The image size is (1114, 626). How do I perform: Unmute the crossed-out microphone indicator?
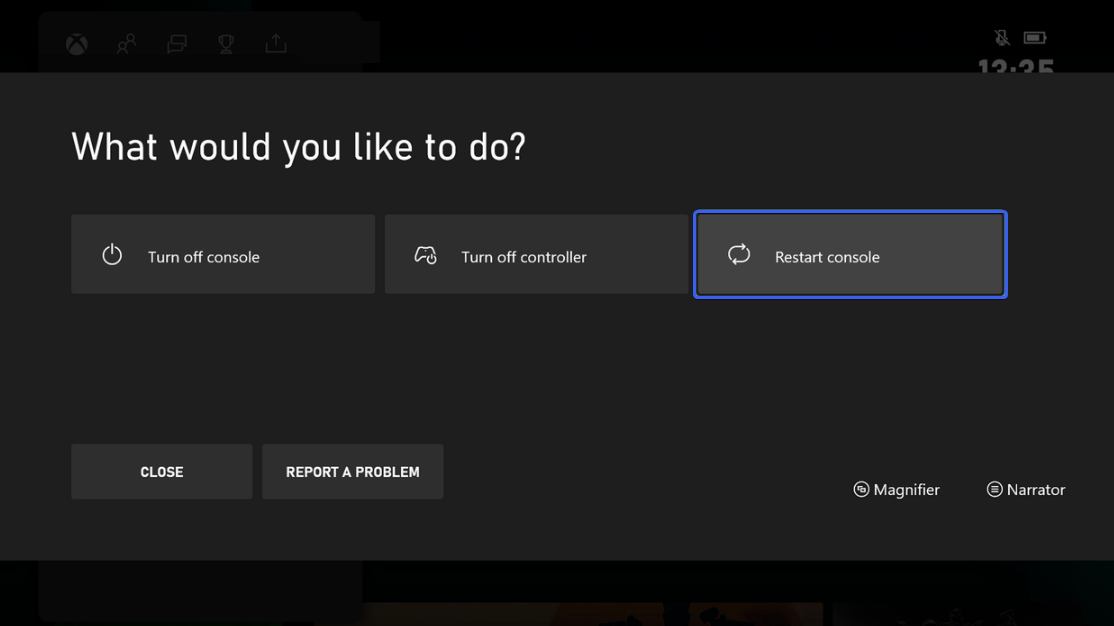(1000, 36)
